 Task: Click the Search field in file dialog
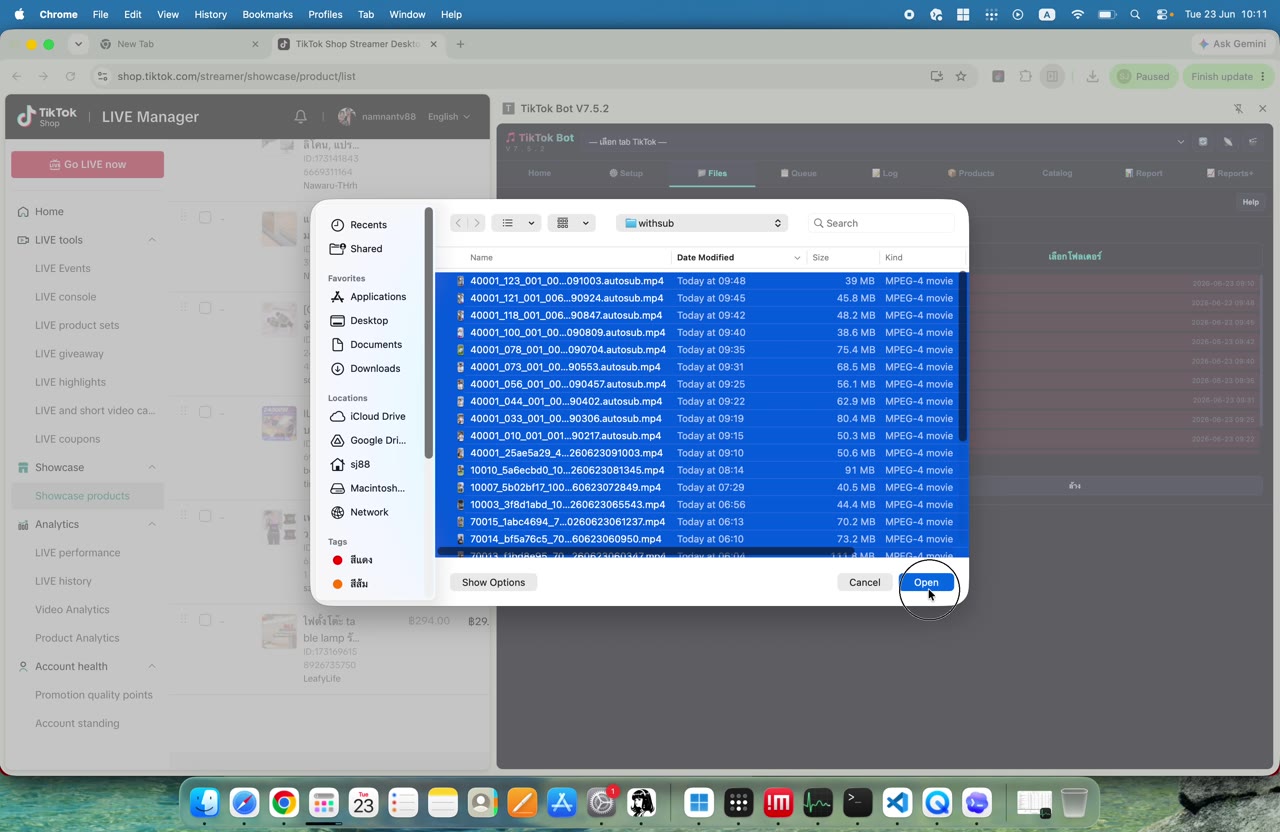tap(881, 223)
